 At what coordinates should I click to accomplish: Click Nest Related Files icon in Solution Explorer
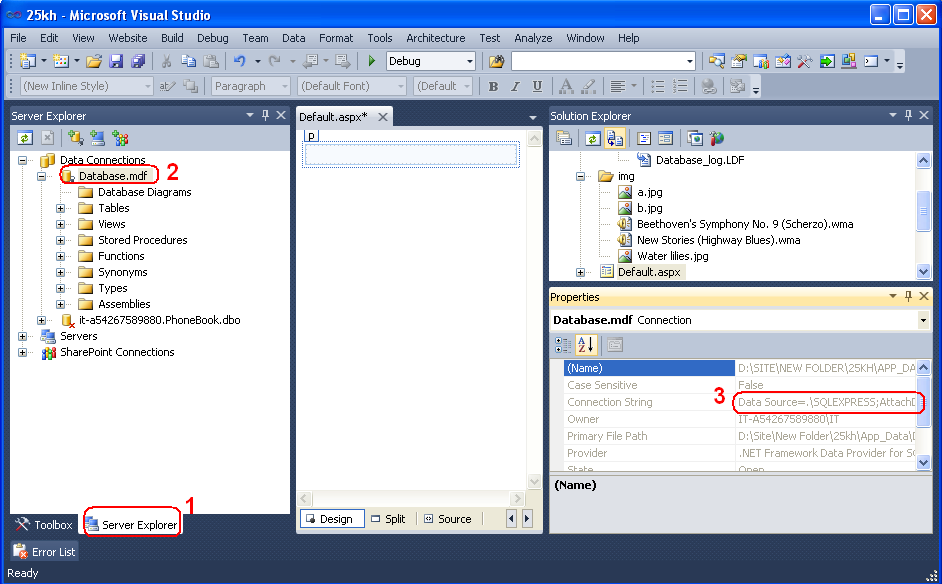(x=615, y=139)
